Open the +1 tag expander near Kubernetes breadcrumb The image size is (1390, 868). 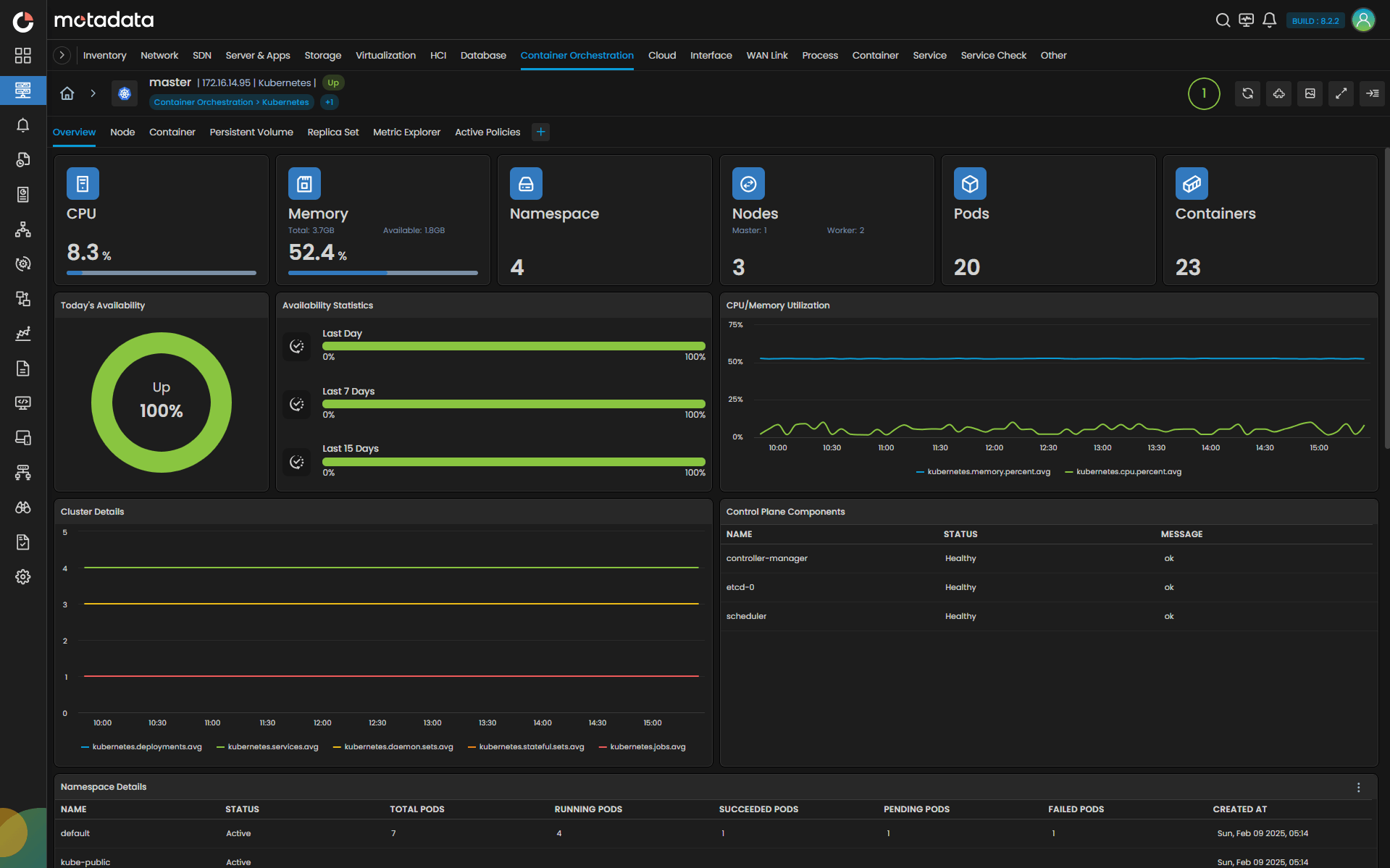(x=330, y=102)
